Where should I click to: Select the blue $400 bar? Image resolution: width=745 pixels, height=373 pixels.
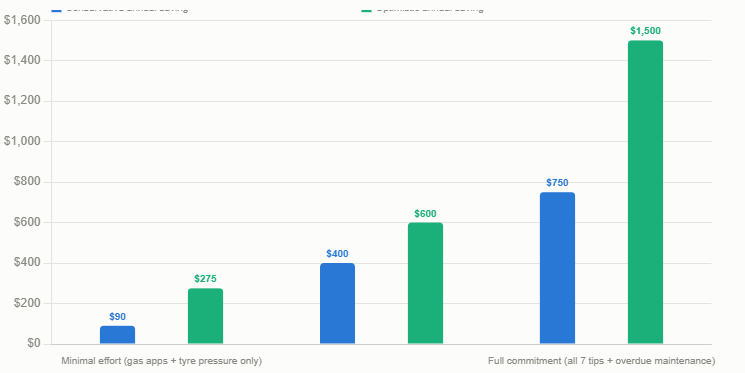(337, 303)
